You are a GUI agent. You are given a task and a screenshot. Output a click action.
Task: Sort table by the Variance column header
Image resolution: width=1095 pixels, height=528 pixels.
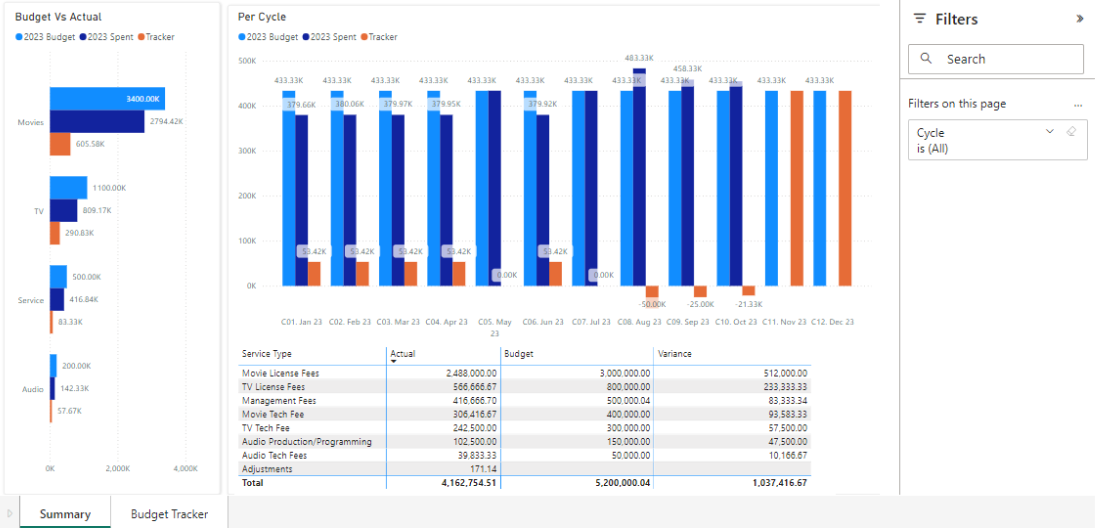click(x=673, y=353)
